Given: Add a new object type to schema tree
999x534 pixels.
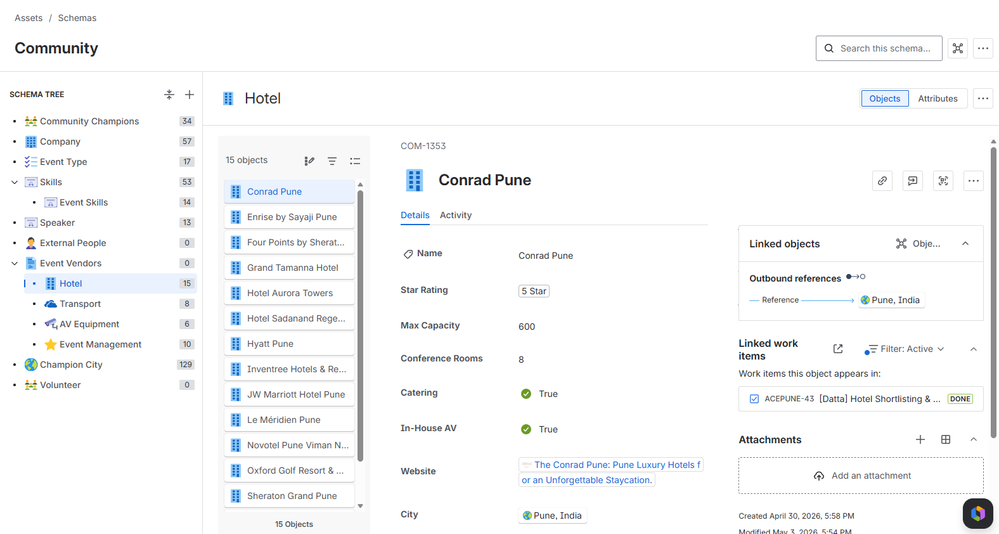Looking at the screenshot, I should click(x=189, y=94).
